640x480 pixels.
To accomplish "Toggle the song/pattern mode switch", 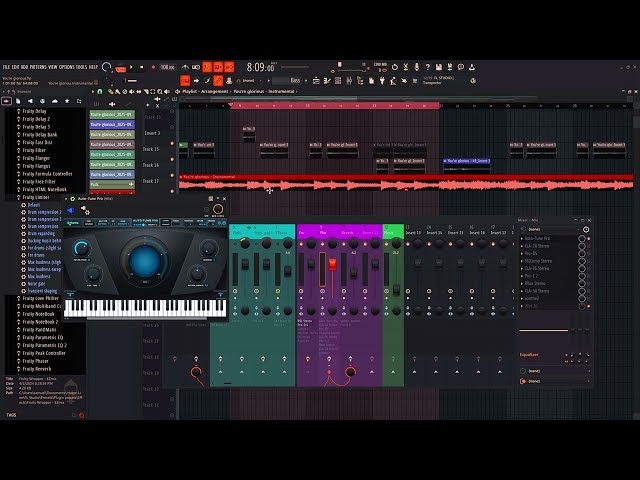I will (120, 69).
